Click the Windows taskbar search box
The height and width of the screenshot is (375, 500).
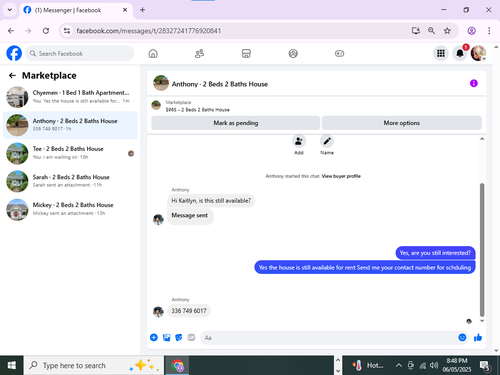(x=94, y=365)
